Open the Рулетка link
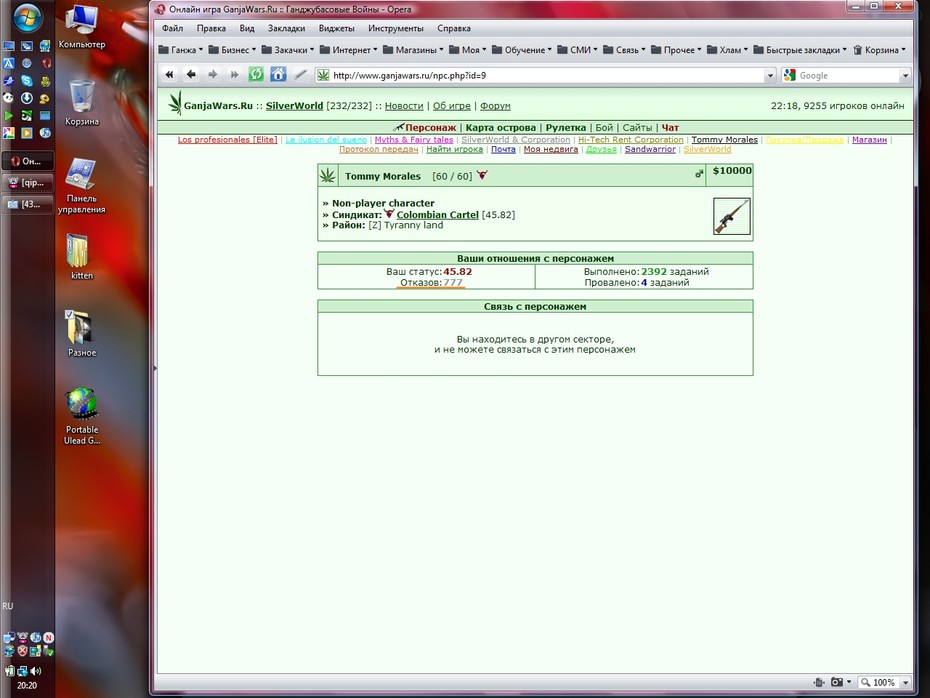930x698 pixels. (x=566, y=128)
